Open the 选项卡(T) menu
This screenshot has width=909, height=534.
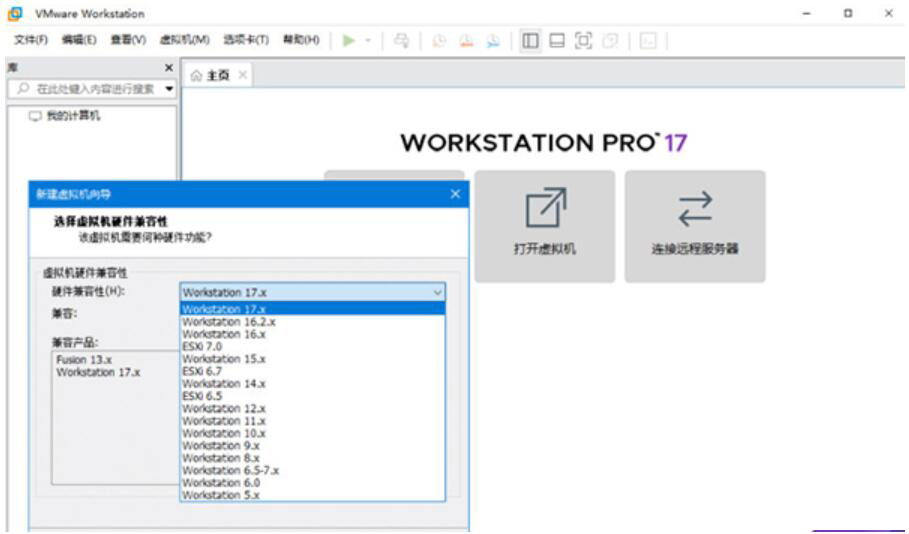tap(246, 40)
